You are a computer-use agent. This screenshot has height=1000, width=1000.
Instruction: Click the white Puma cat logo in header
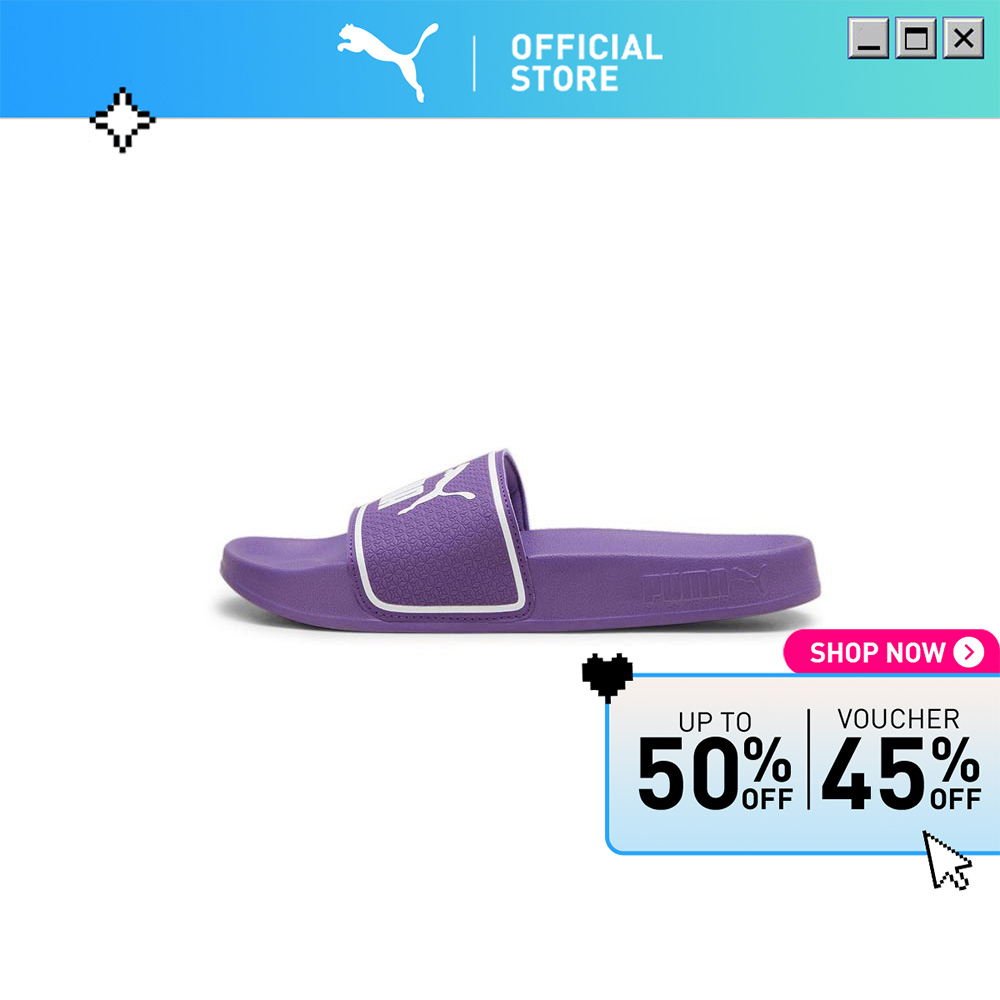tap(388, 62)
